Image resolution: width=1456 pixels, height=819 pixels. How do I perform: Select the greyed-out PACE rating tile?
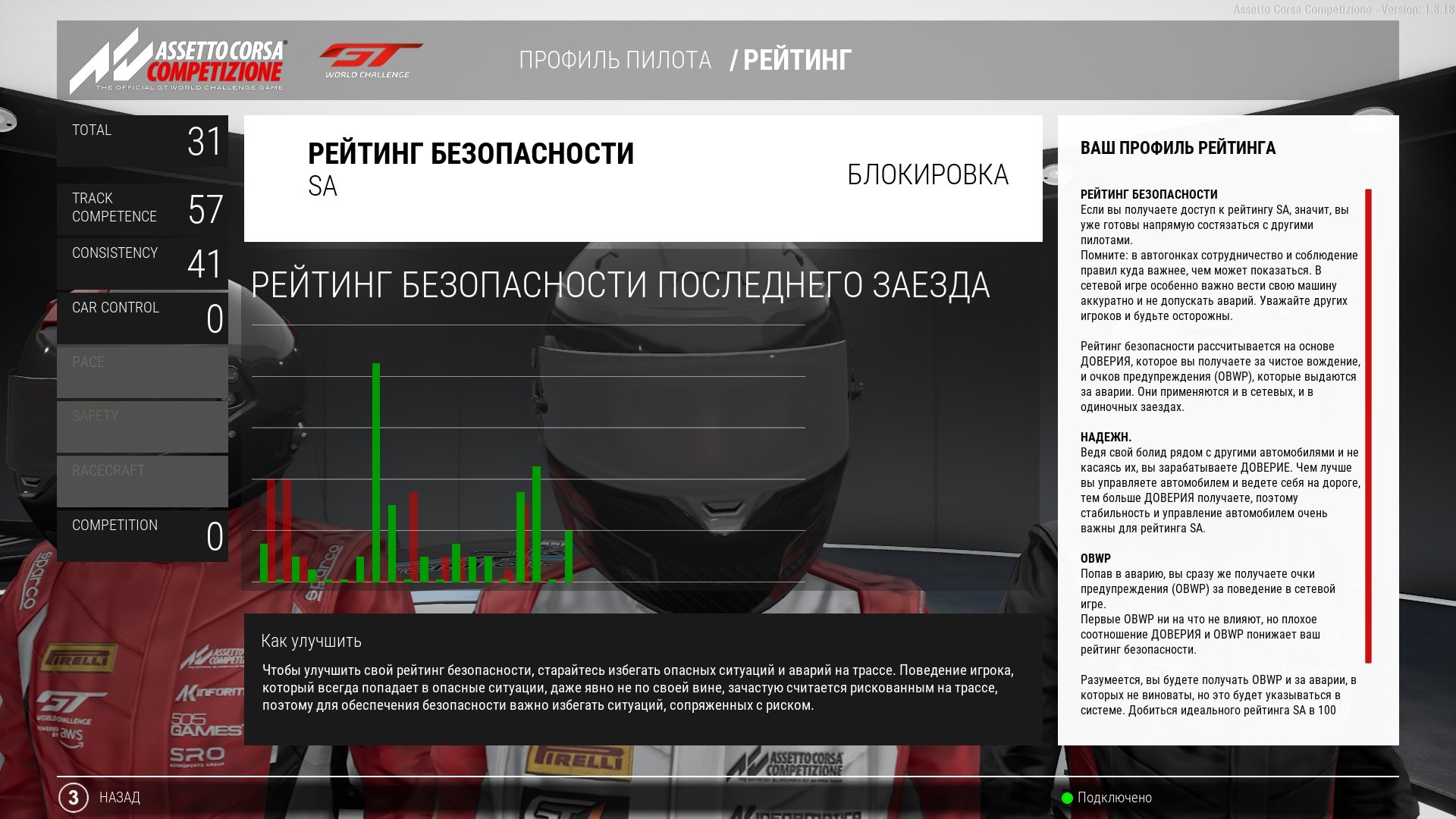[x=143, y=372]
